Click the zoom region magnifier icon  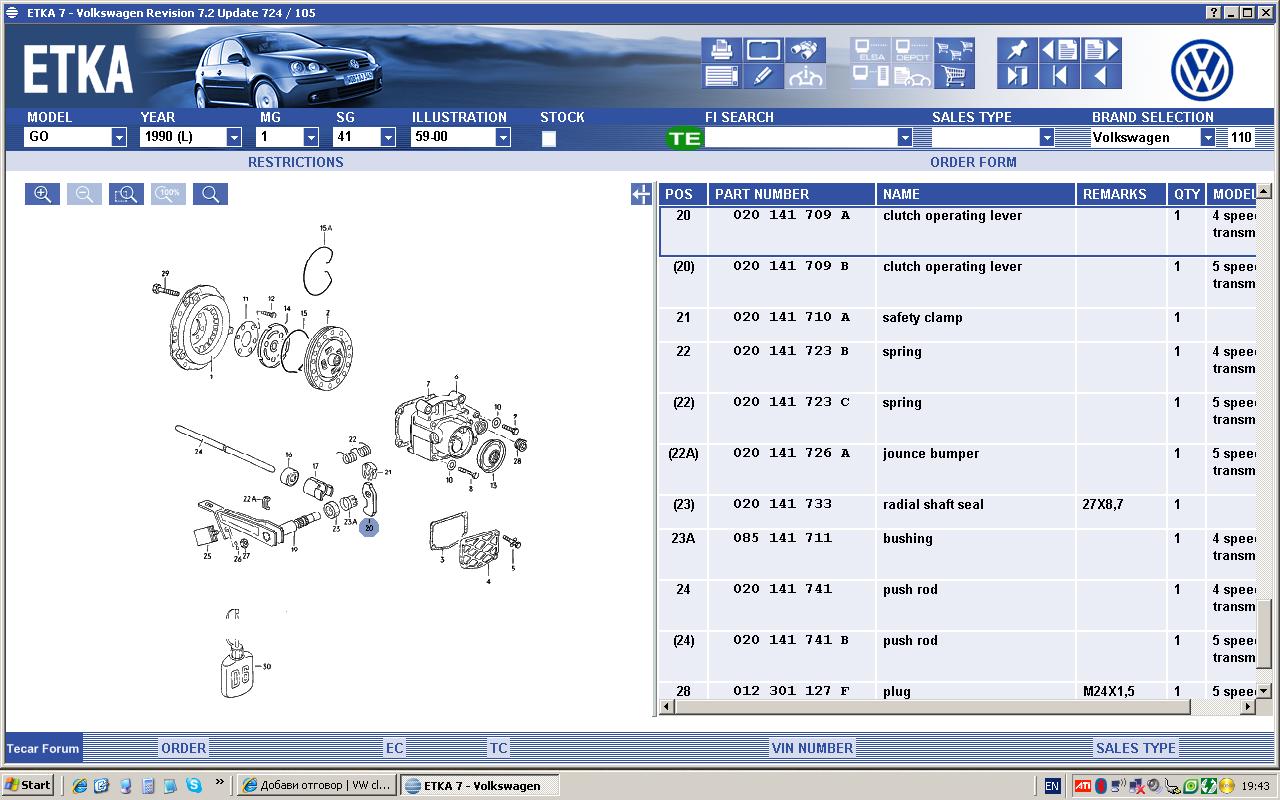pos(126,194)
